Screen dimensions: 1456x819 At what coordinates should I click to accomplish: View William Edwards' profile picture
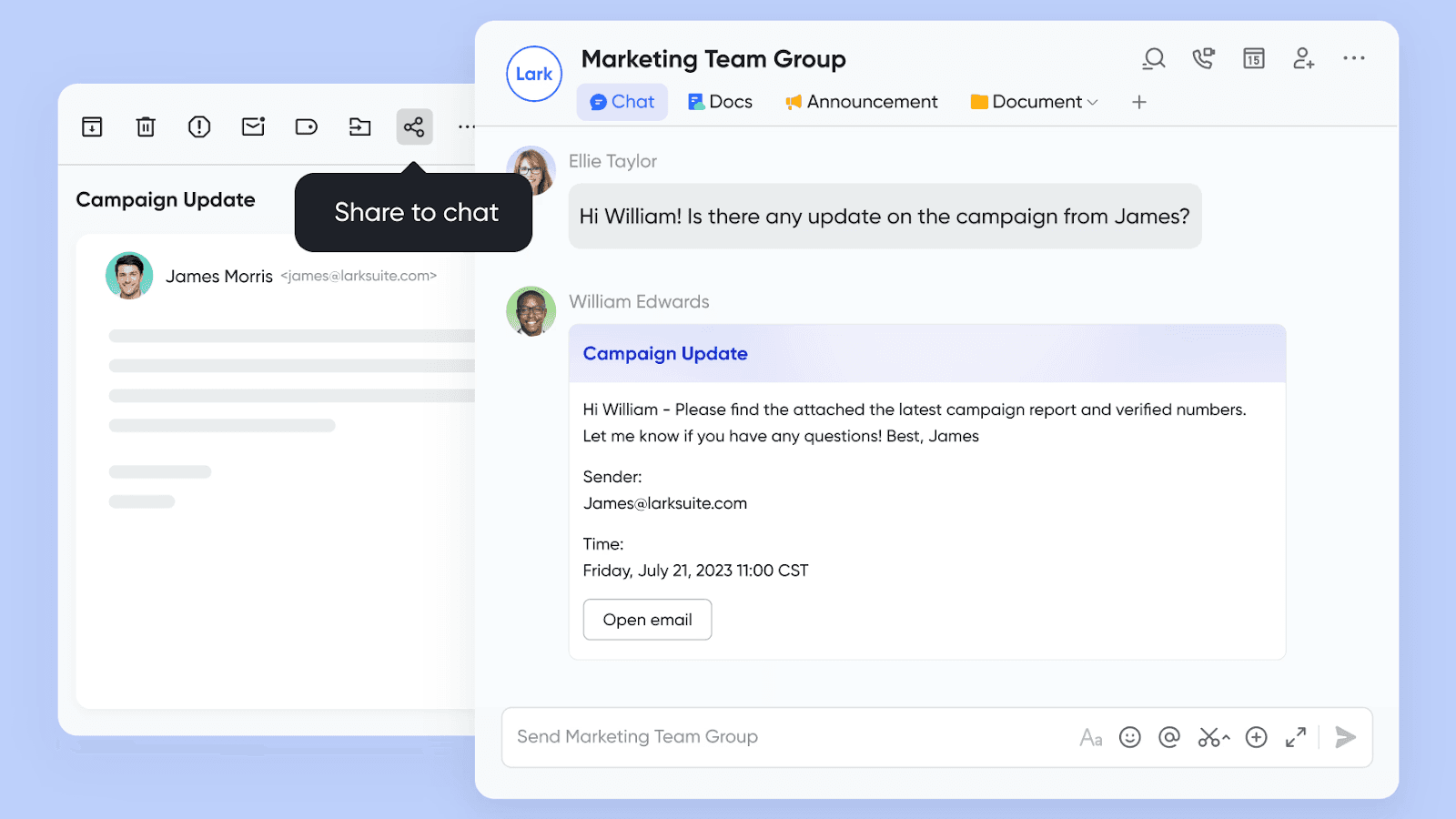click(x=531, y=311)
